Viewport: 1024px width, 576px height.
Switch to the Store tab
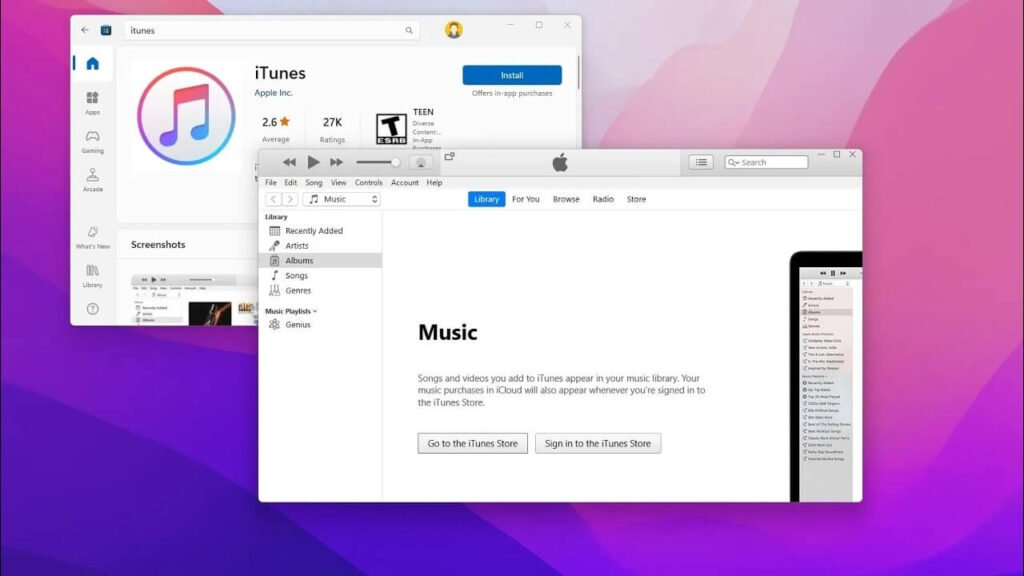[636, 199]
